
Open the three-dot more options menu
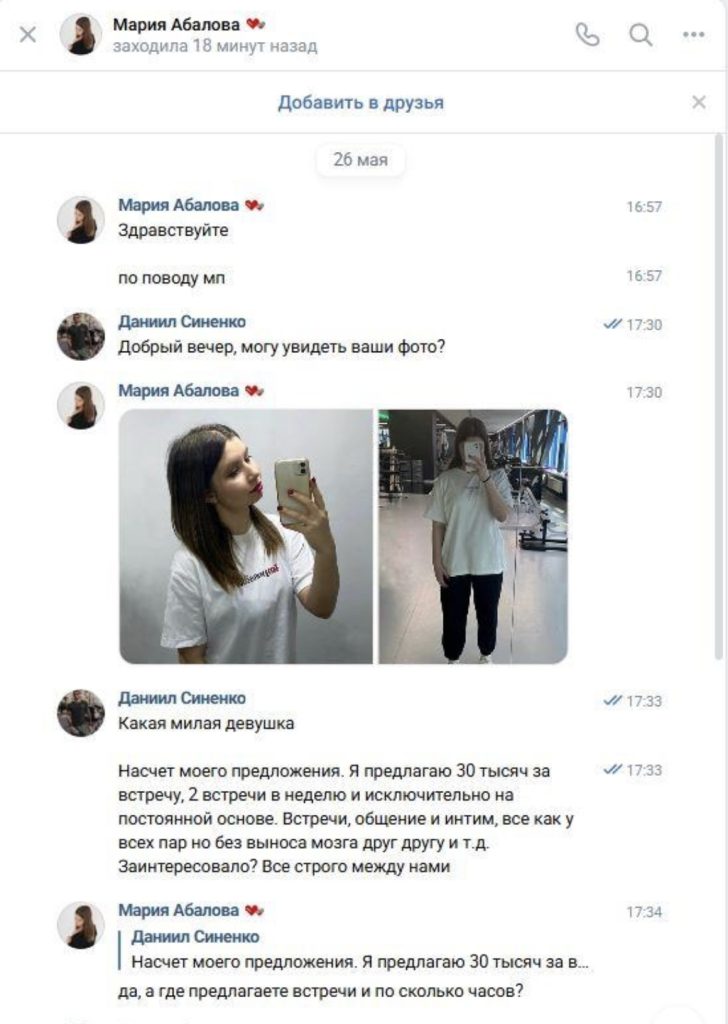pos(693,35)
